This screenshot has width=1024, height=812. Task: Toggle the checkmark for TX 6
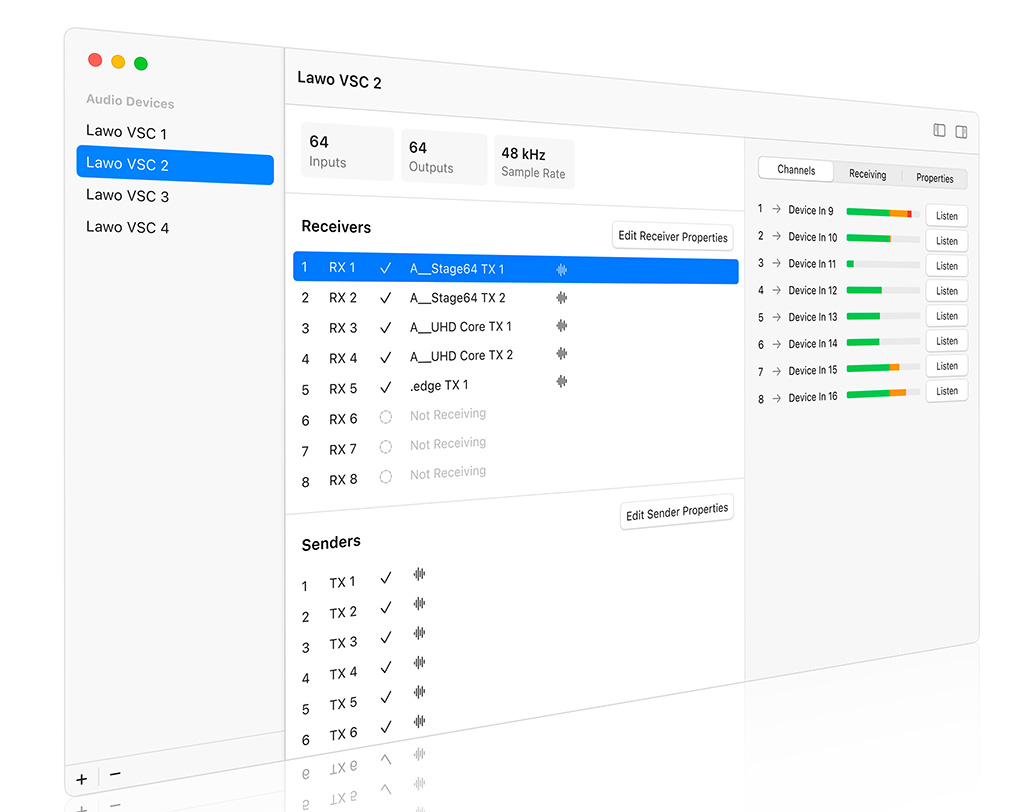[x=386, y=726]
